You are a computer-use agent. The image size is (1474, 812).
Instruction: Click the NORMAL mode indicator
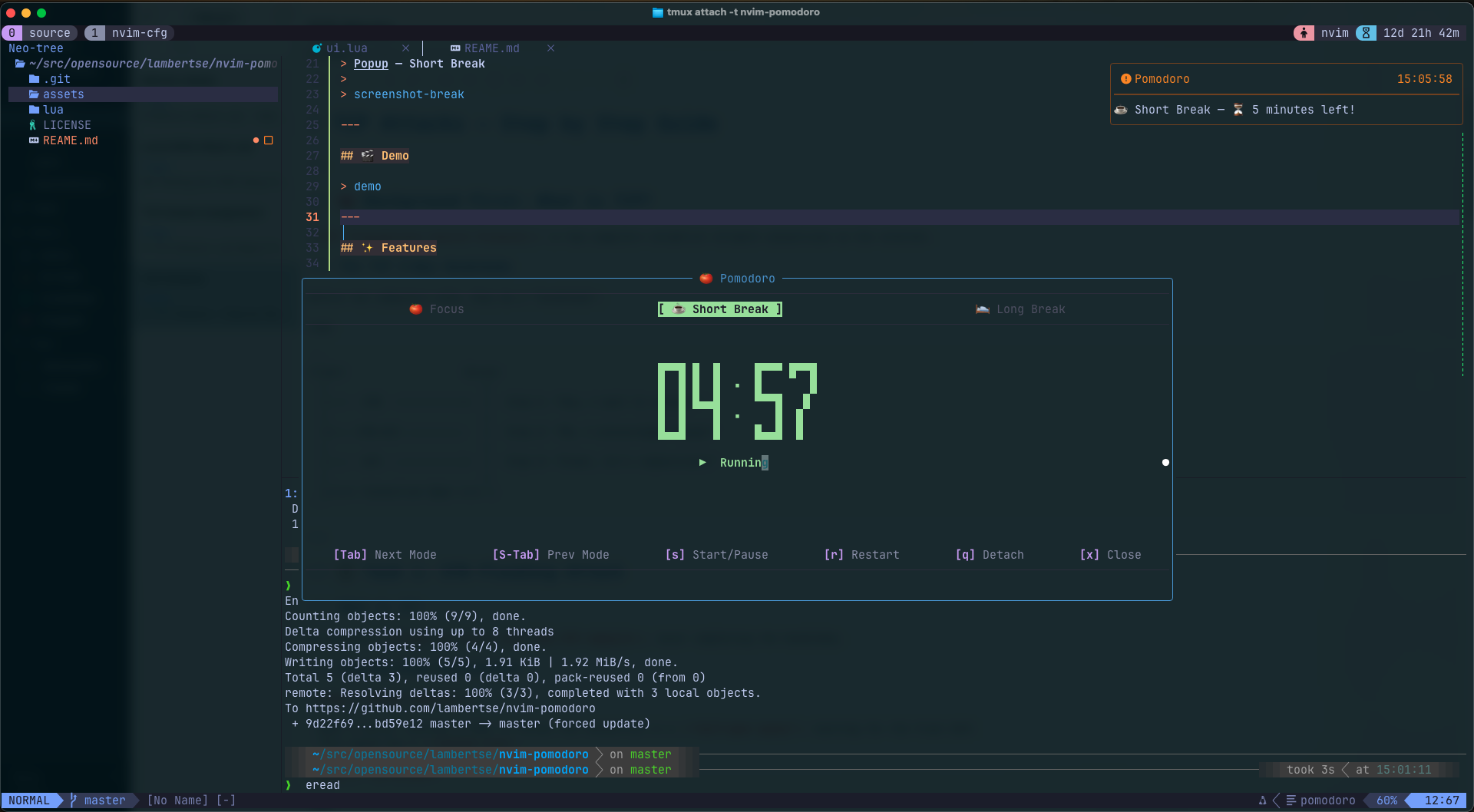(x=28, y=800)
